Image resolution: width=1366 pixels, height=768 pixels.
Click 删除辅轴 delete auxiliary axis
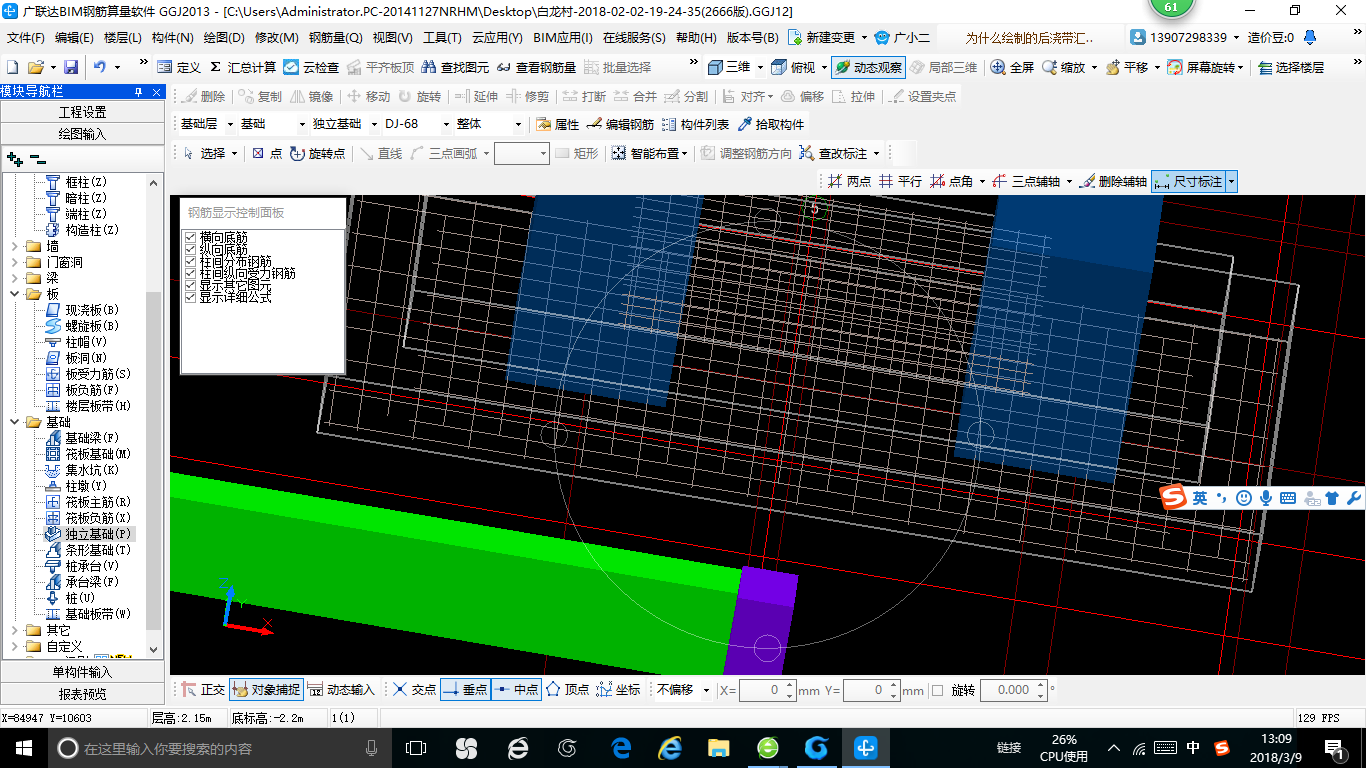click(1113, 181)
